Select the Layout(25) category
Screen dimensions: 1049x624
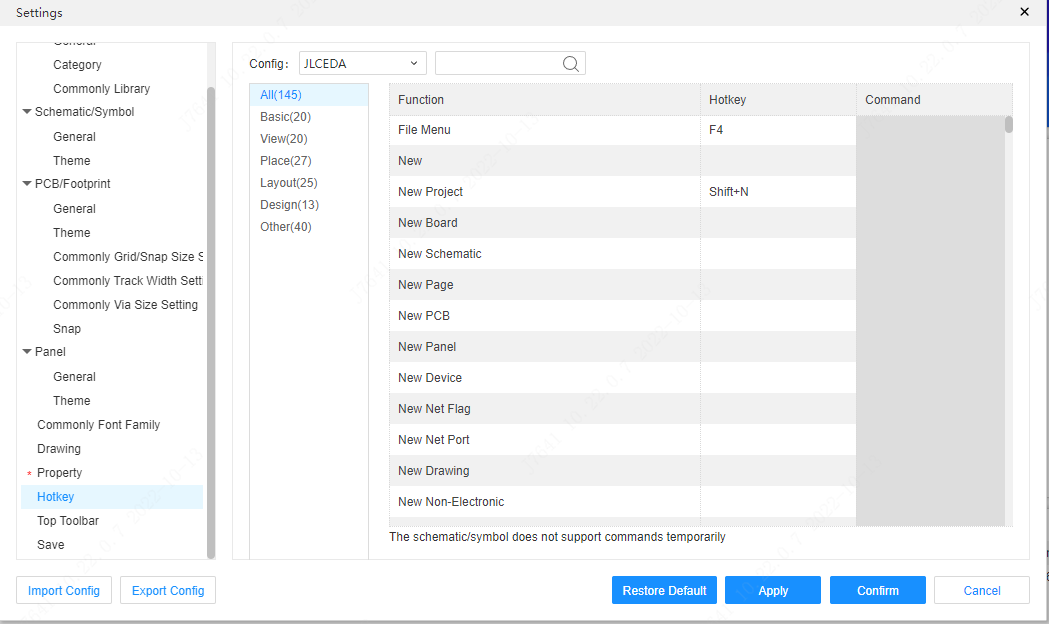click(287, 183)
